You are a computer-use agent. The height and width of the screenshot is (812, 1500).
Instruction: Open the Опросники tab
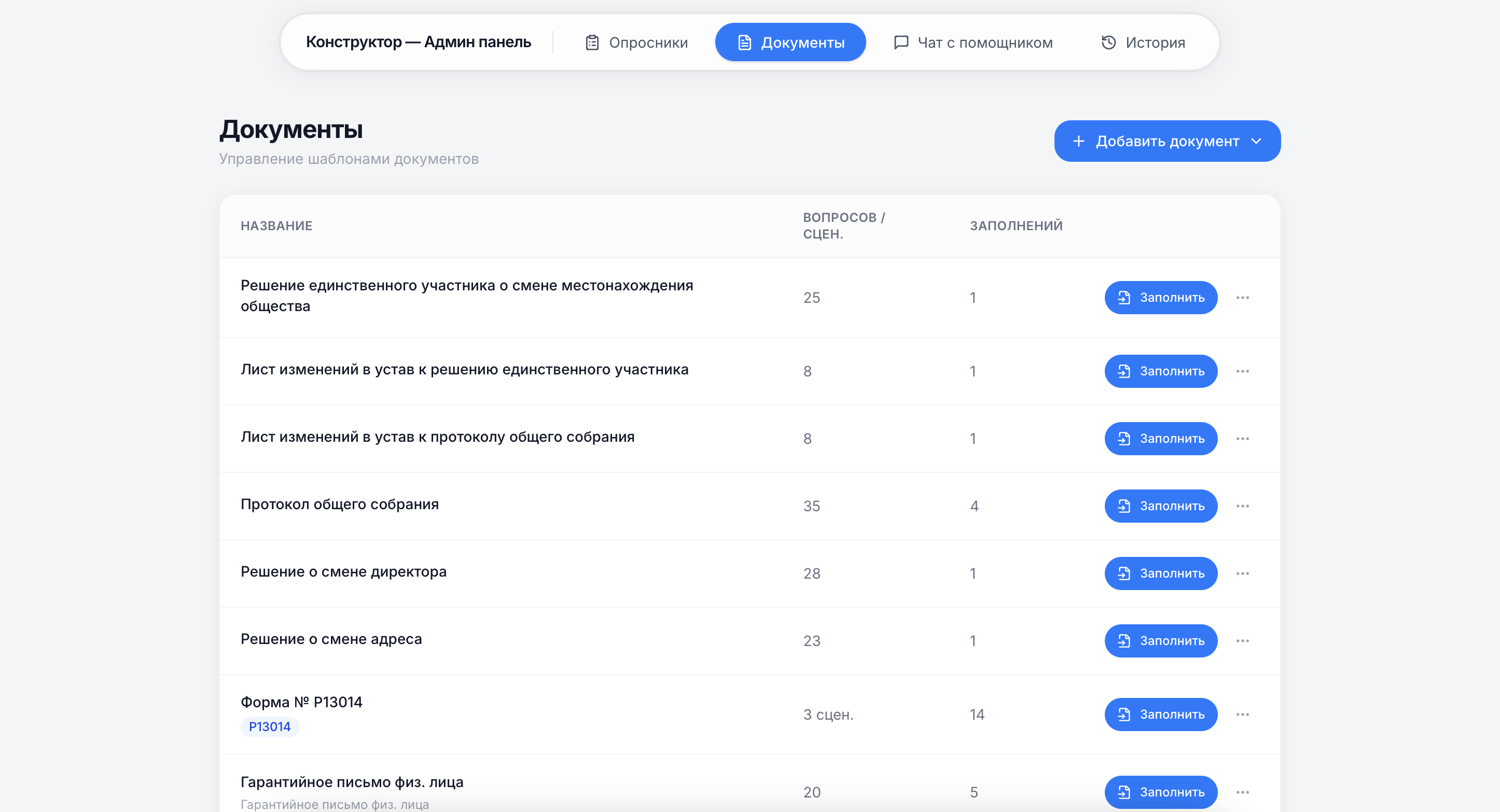pyautogui.click(x=636, y=43)
